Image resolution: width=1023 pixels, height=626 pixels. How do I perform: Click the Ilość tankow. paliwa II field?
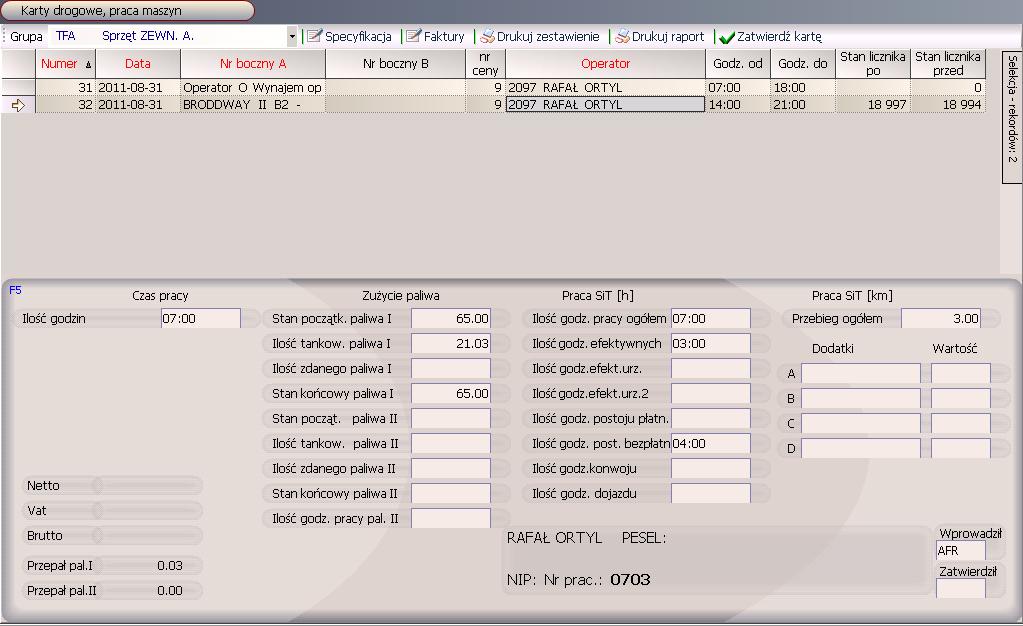click(x=451, y=443)
